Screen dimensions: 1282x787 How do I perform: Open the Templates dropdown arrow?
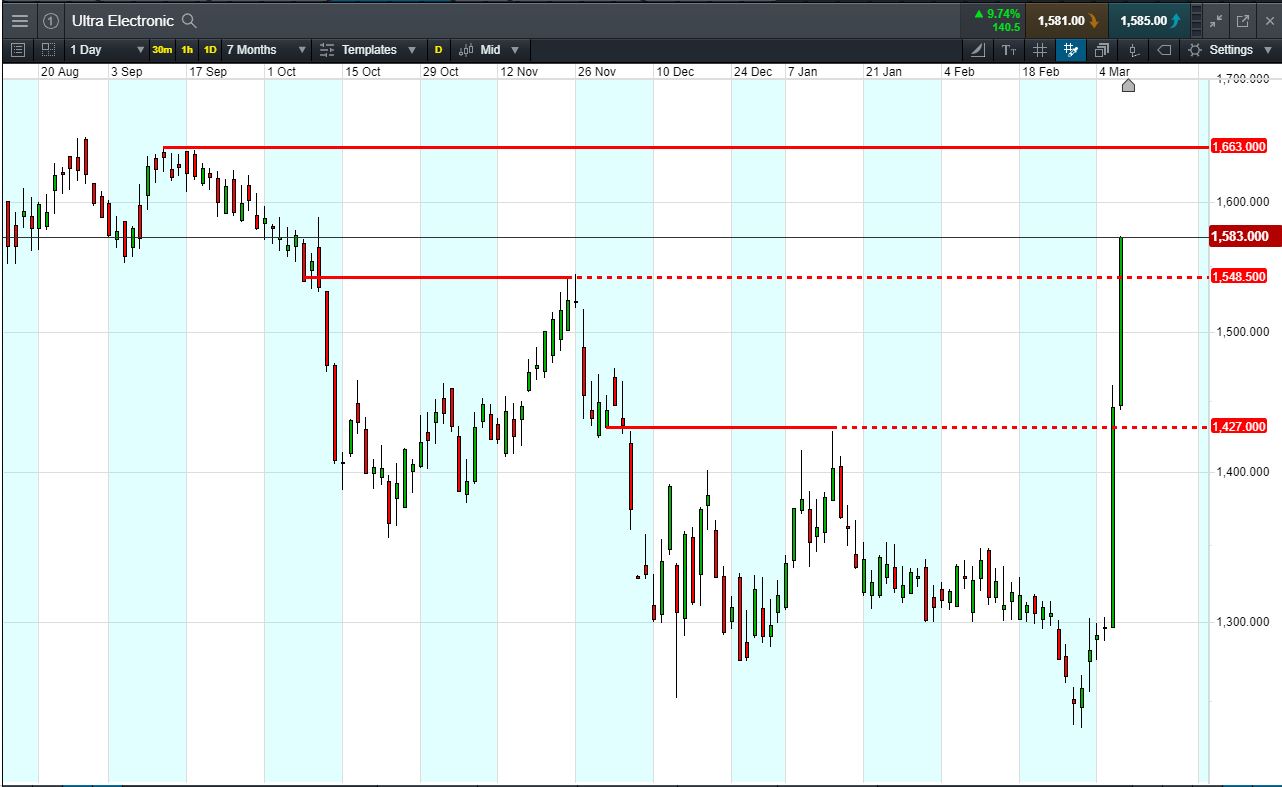(x=412, y=49)
